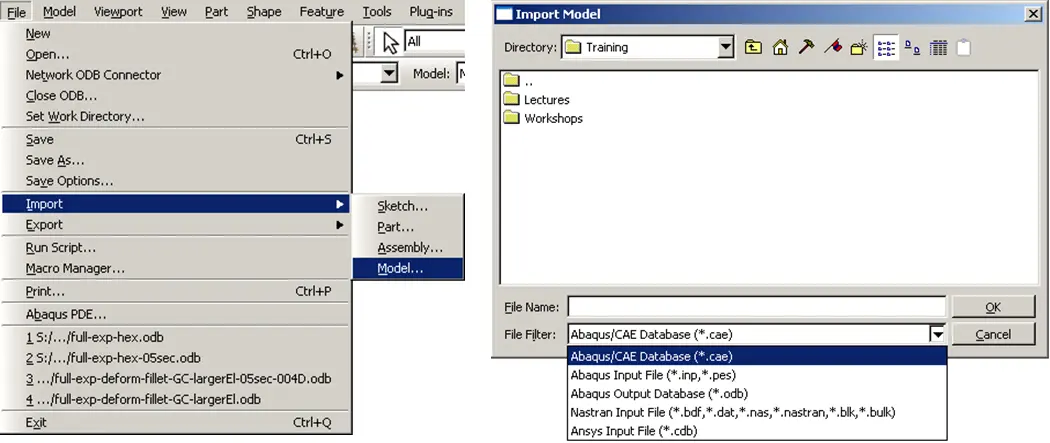This screenshot has width=1050, height=443.
Task: Select Run Script... menu entry
Action: 175,248
